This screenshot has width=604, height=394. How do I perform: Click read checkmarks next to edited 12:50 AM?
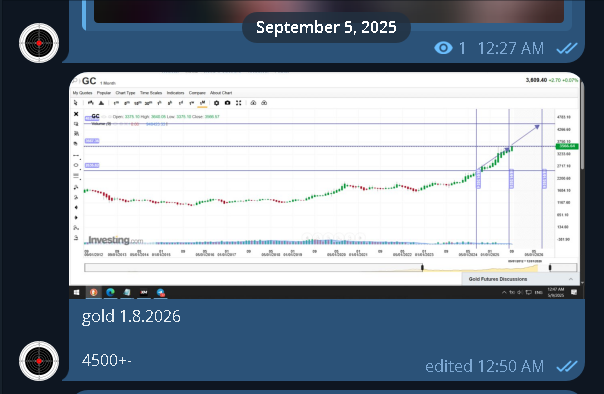pos(567,366)
